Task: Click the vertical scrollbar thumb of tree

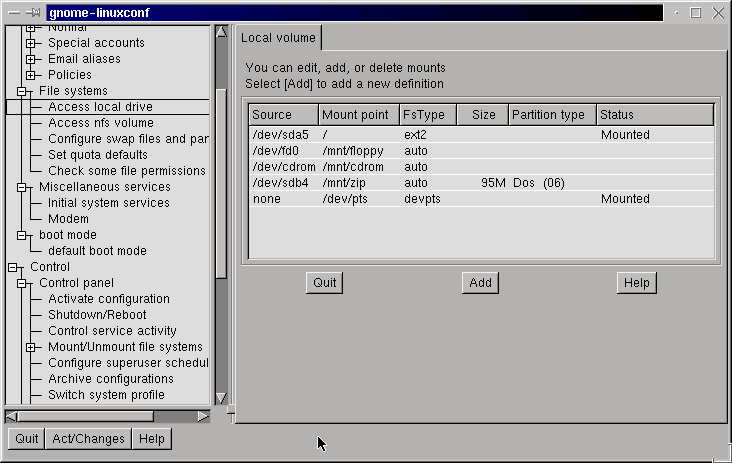Action: [221, 183]
